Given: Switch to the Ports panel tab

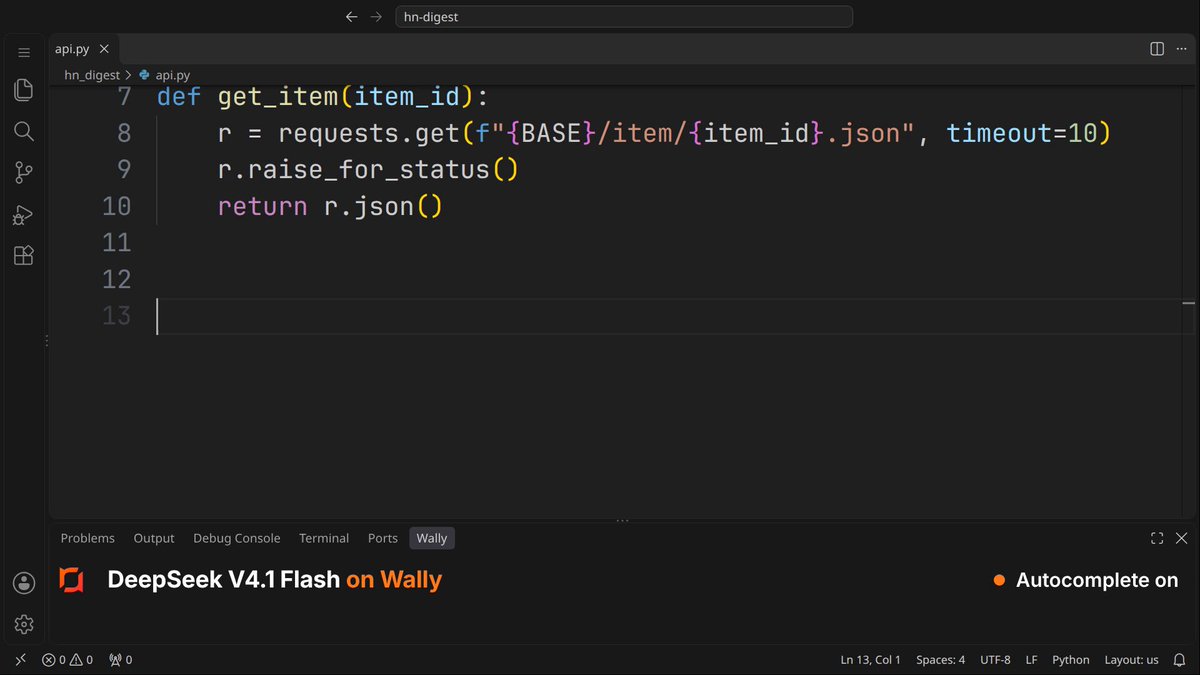Looking at the screenshot, I should (x=383, y=538).
